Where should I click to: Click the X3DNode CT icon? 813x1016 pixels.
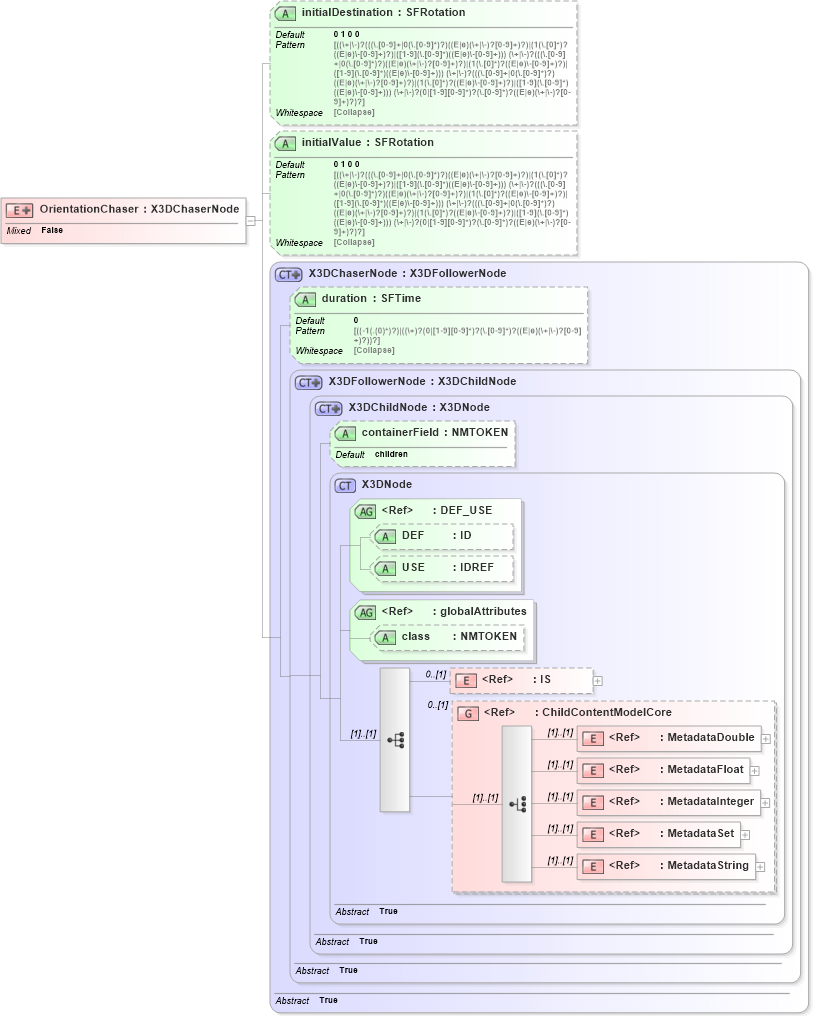tap(345, 486)
